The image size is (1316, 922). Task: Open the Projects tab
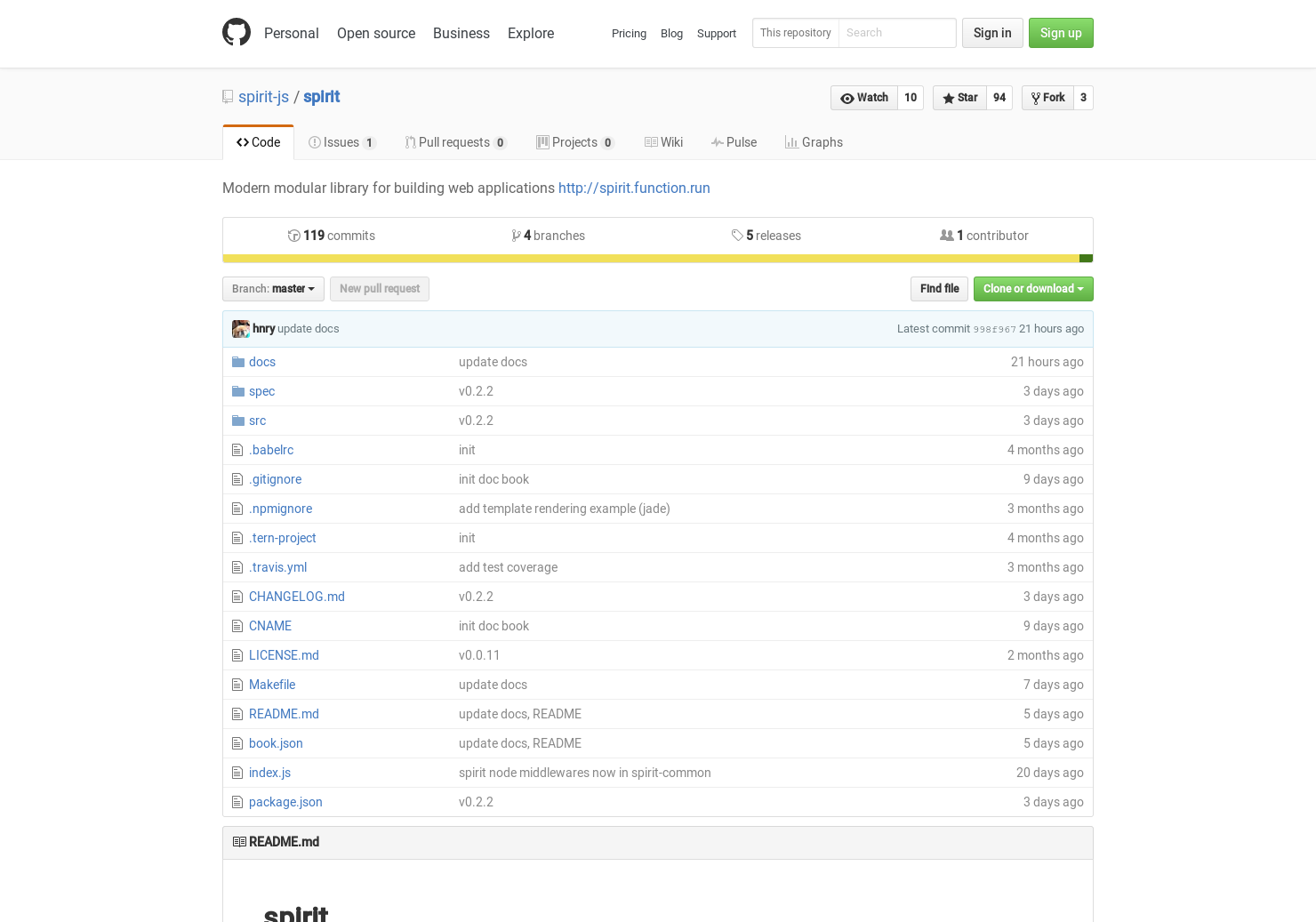tap(575, 142)
